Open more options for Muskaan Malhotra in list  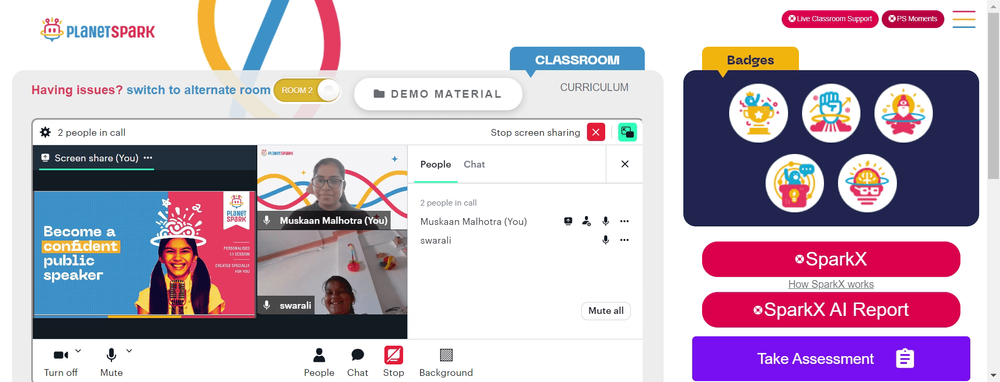(x=624, y=221)
